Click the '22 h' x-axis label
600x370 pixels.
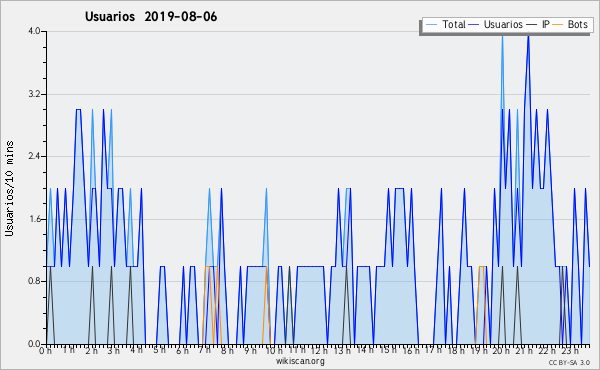point(548,351)
